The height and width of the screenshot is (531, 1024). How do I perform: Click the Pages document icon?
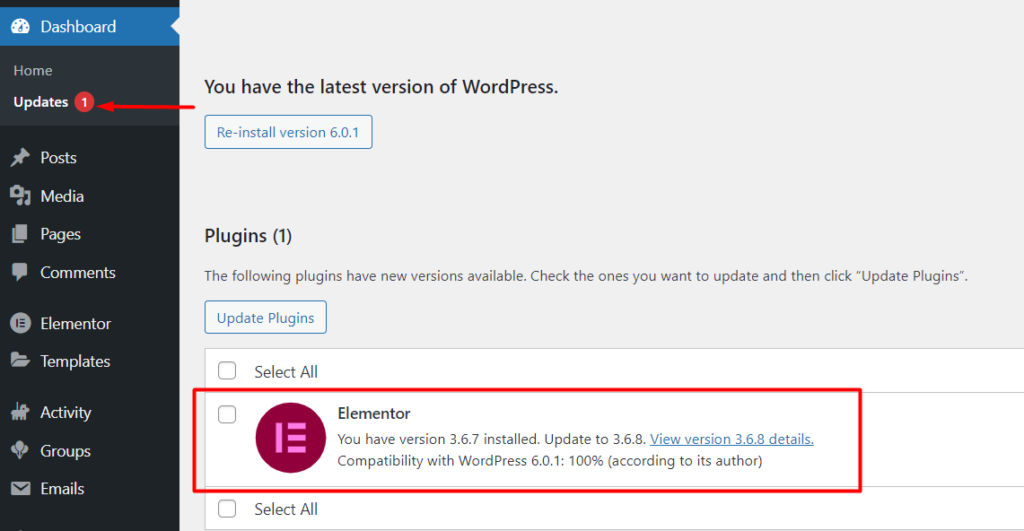(x=20, y=234)
